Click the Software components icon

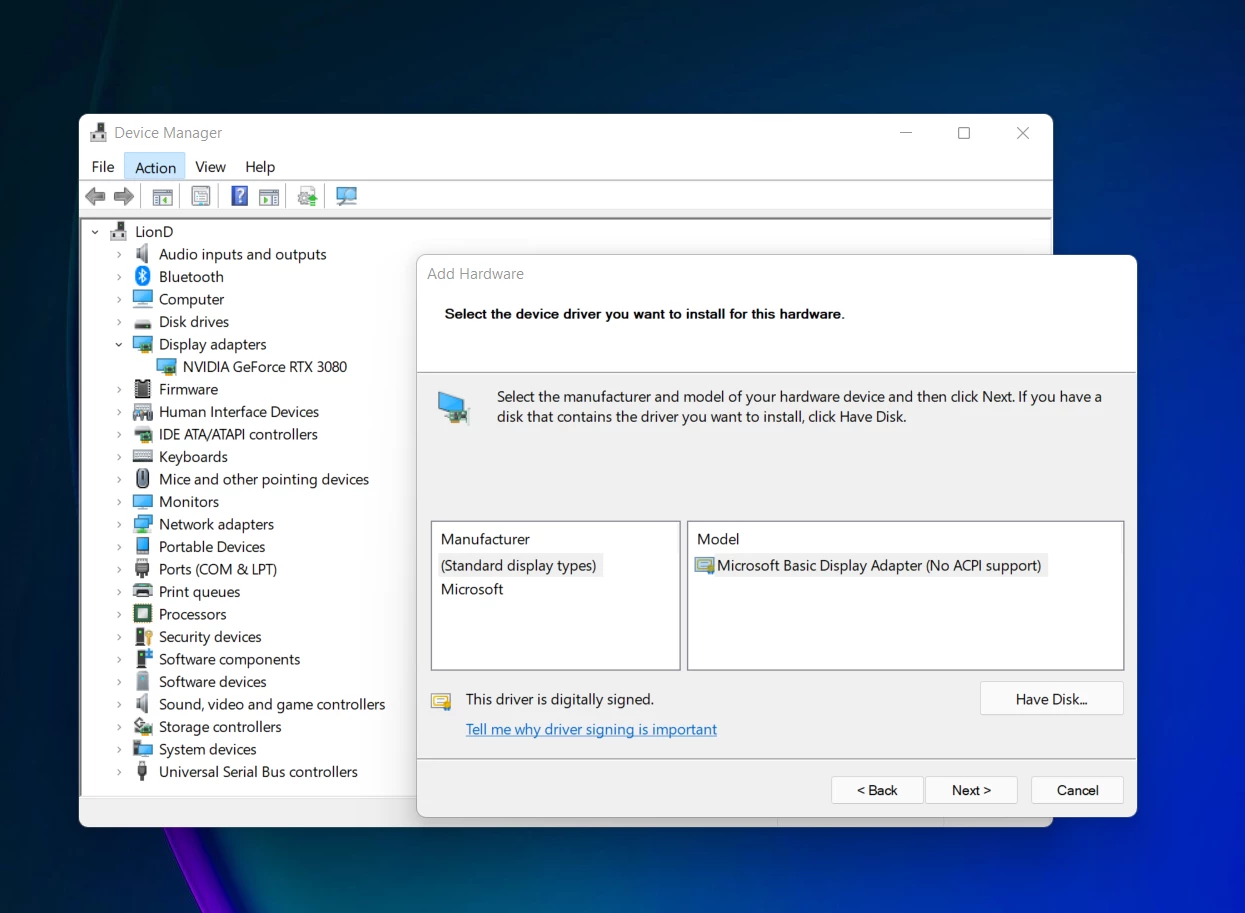tap(143, 659)
